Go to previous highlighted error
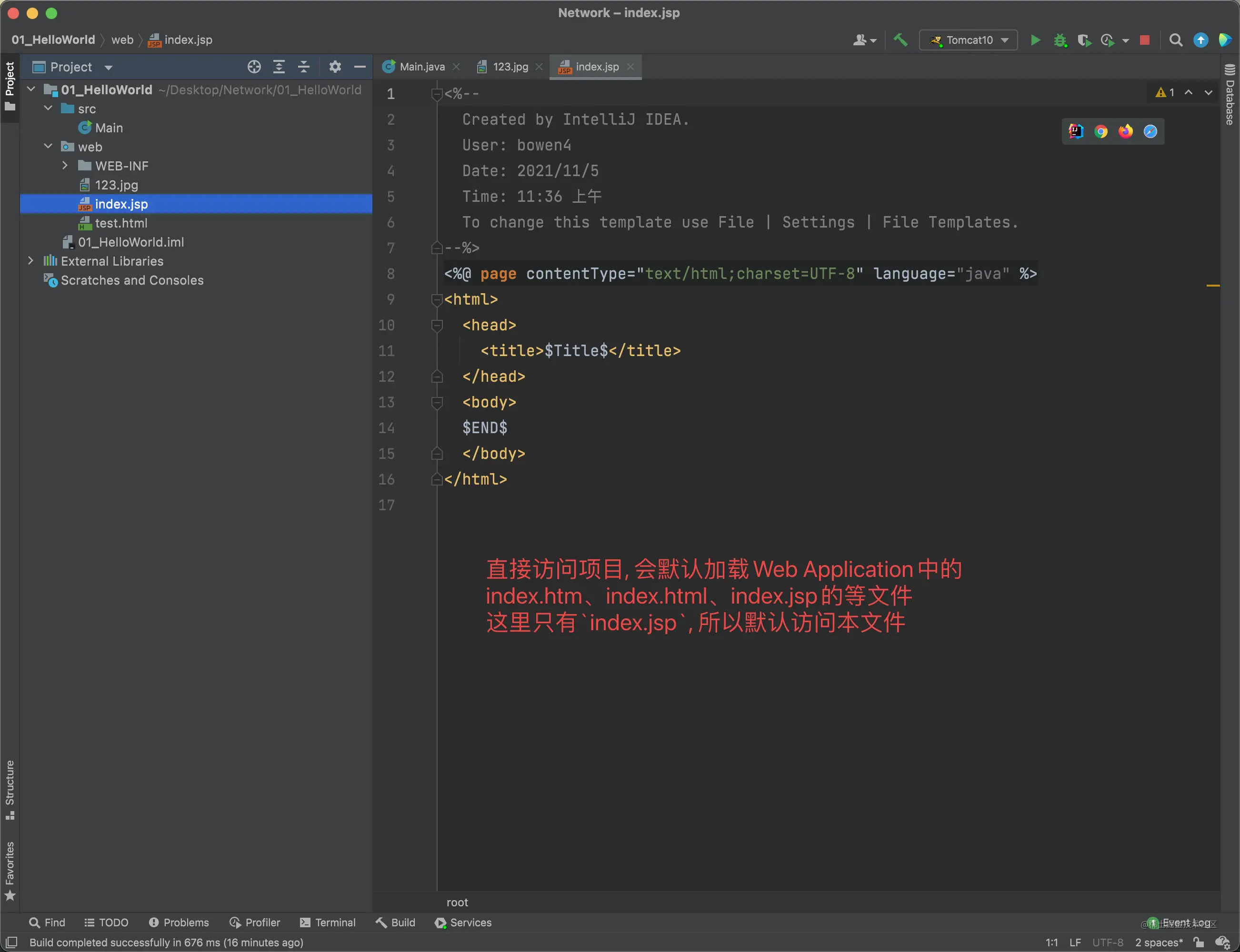1240x952 pixels. tap(1189, 92)
